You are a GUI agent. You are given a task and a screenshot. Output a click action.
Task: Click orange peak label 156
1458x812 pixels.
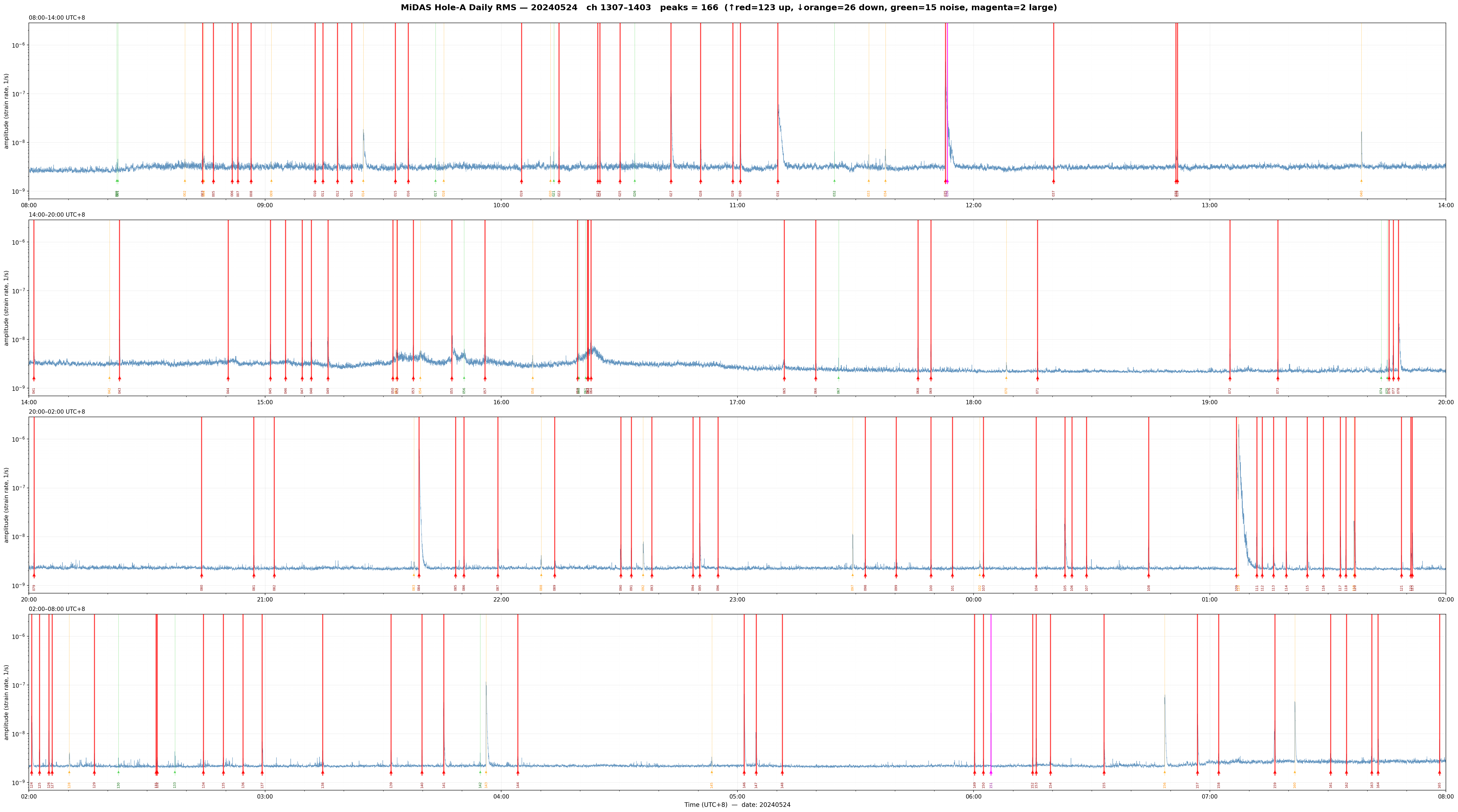coord(1165,785)
